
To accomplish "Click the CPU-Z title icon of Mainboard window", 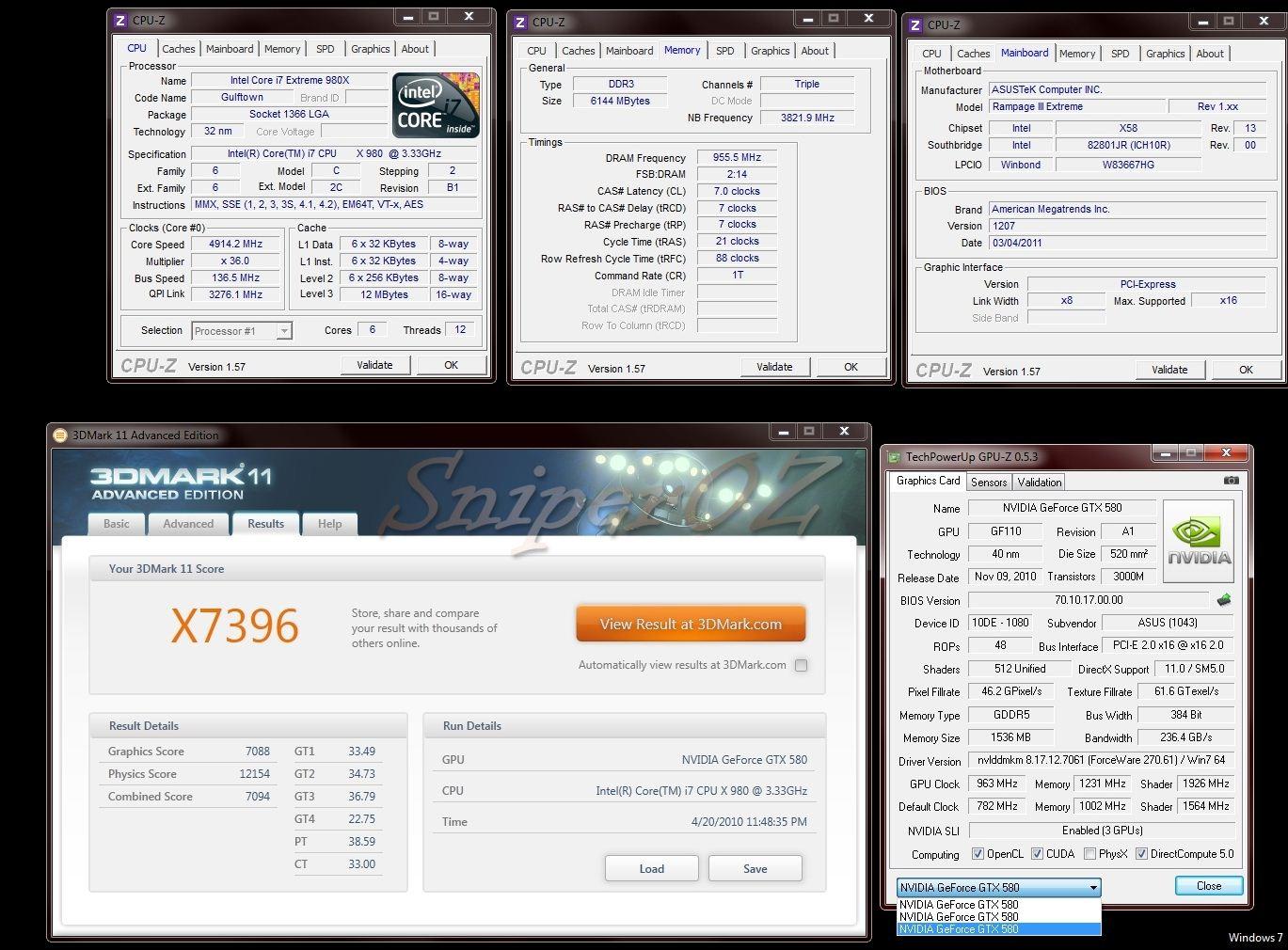I will coord(914,25).
